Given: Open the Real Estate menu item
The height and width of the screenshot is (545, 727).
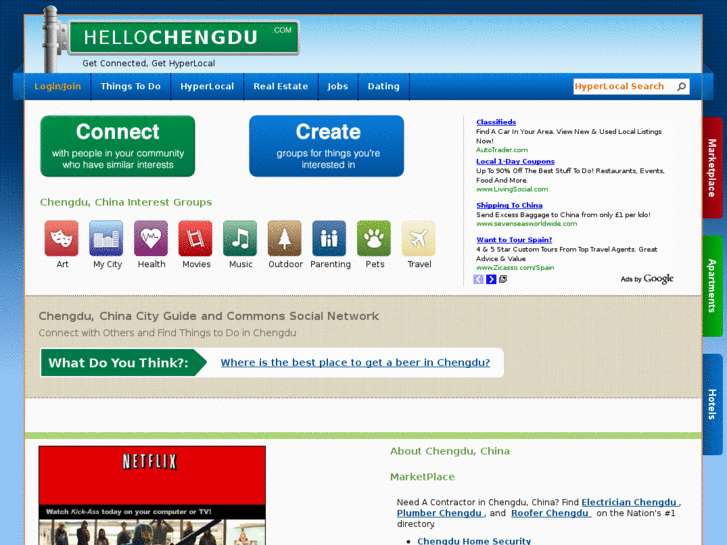Looking at the screenshot, I should coord(281,86).
